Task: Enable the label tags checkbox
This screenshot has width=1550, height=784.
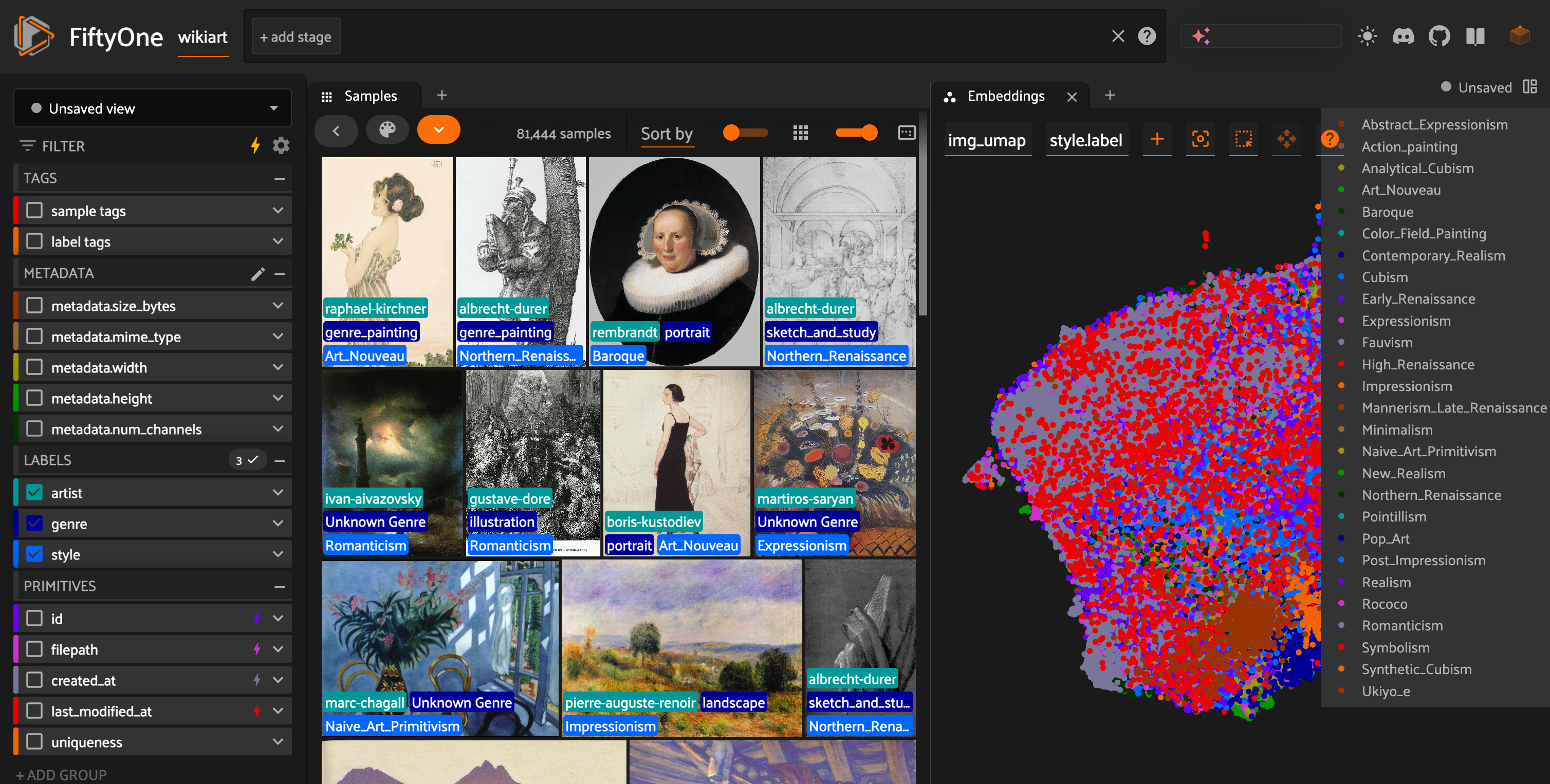Action: 35,241
